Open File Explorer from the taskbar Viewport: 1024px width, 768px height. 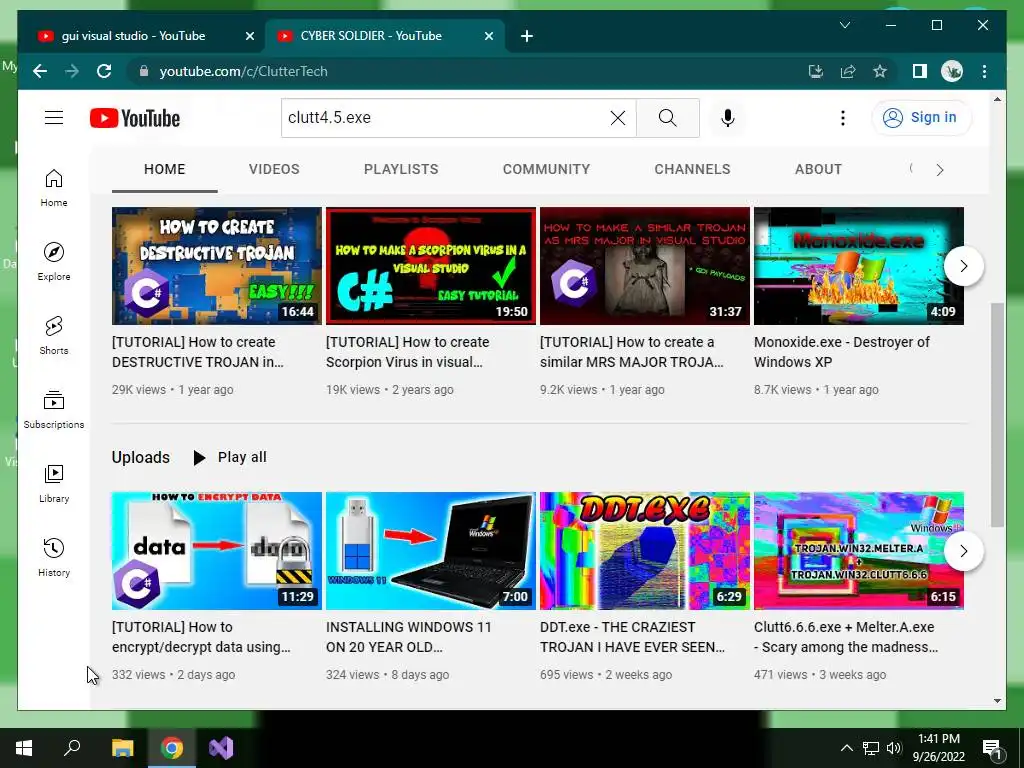pos(122,748)
